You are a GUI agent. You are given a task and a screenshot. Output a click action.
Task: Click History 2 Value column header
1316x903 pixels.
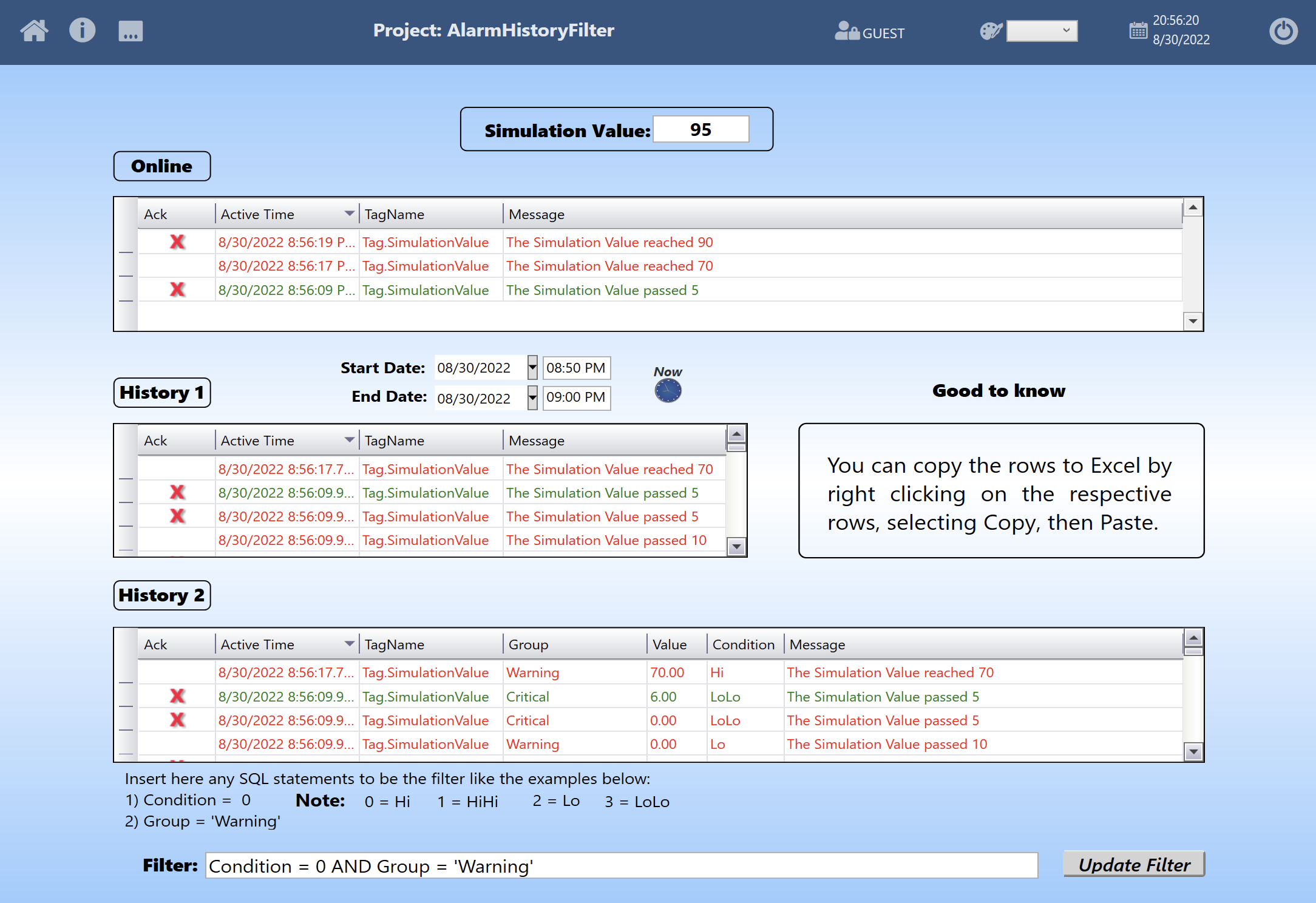click(677, 644)
